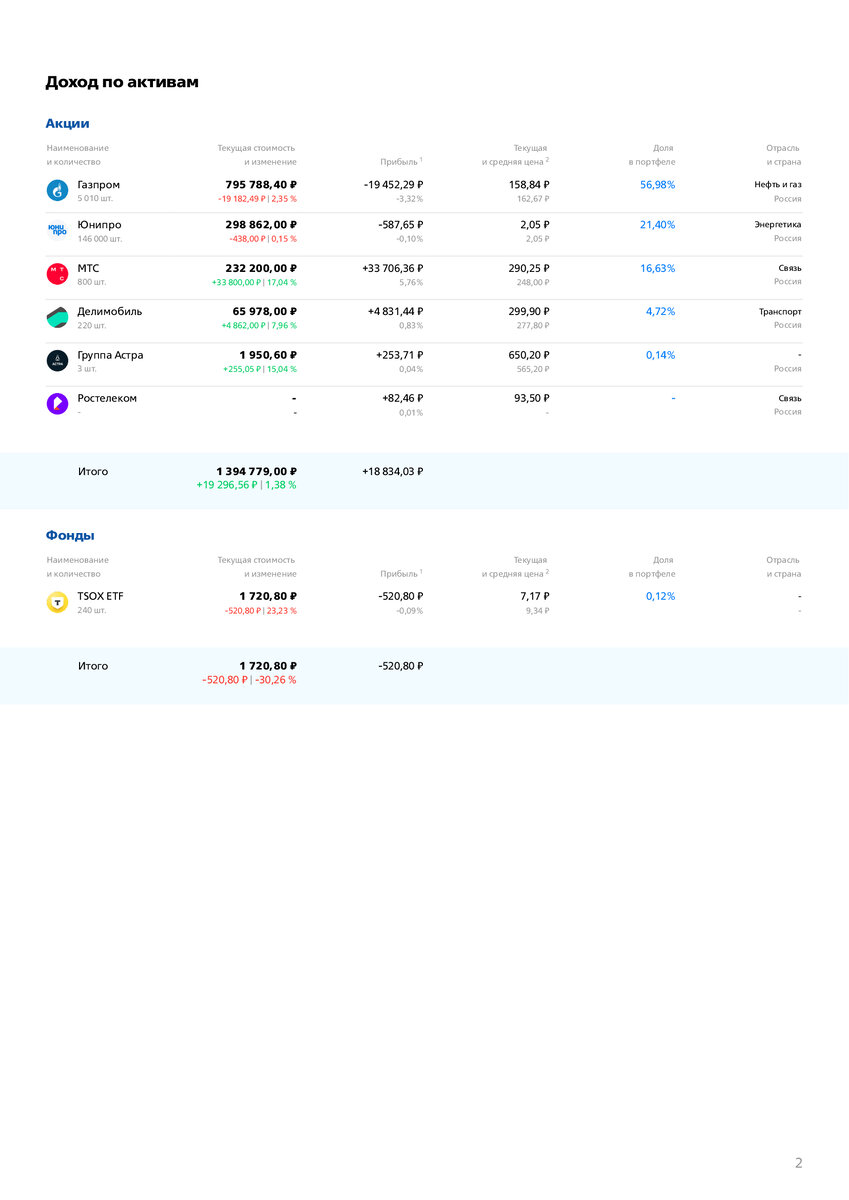Select the Фонды section heading

click(70, 536)
